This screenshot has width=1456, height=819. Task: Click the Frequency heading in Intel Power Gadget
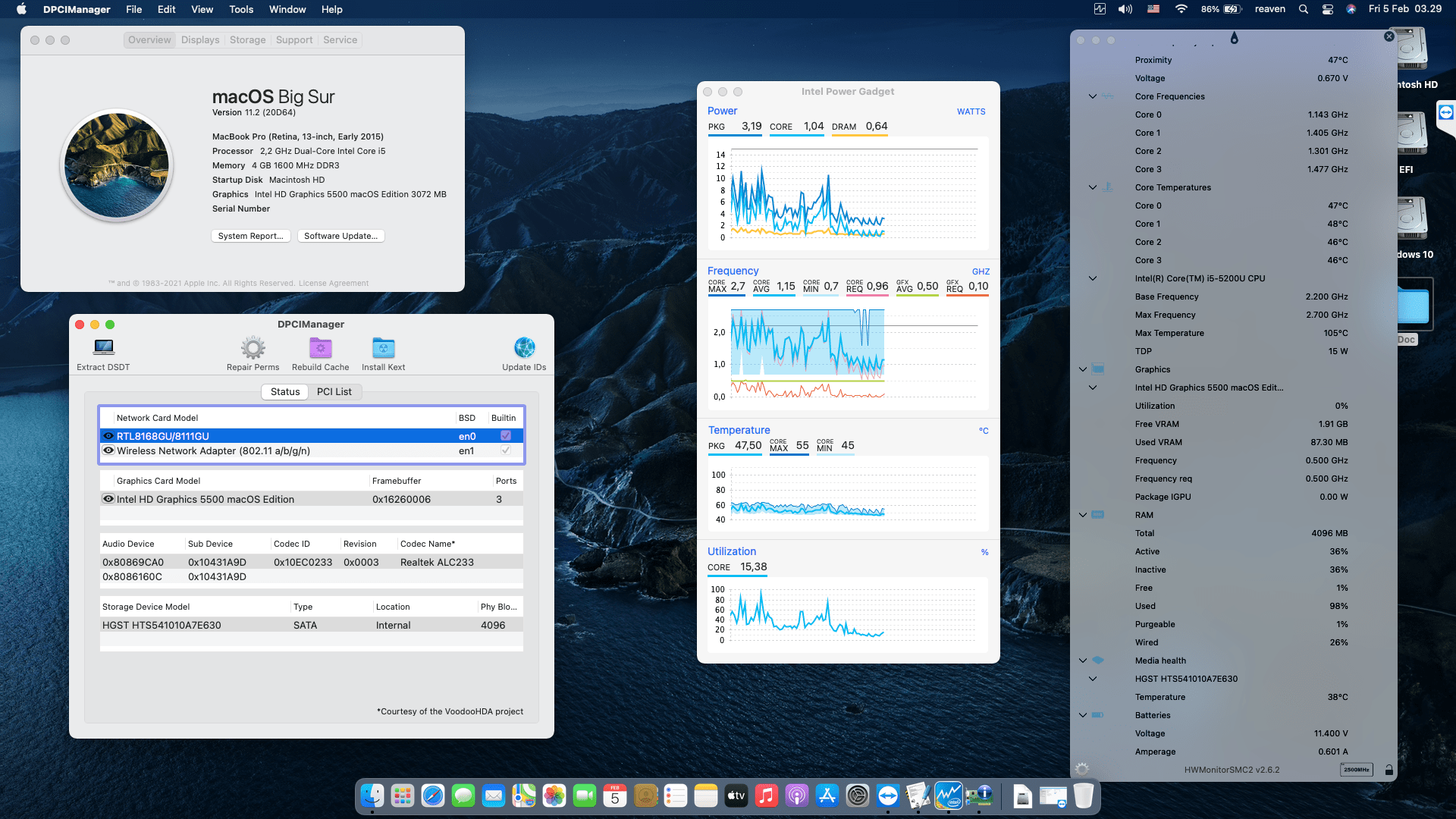coord(733,271)
